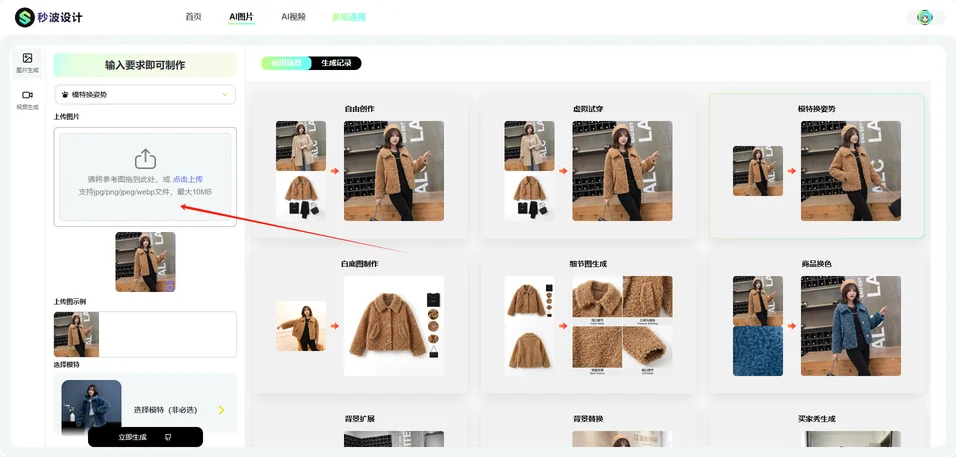Click 选择模特（非必选） text
The image size is (956, 457).
coord(166,410)
